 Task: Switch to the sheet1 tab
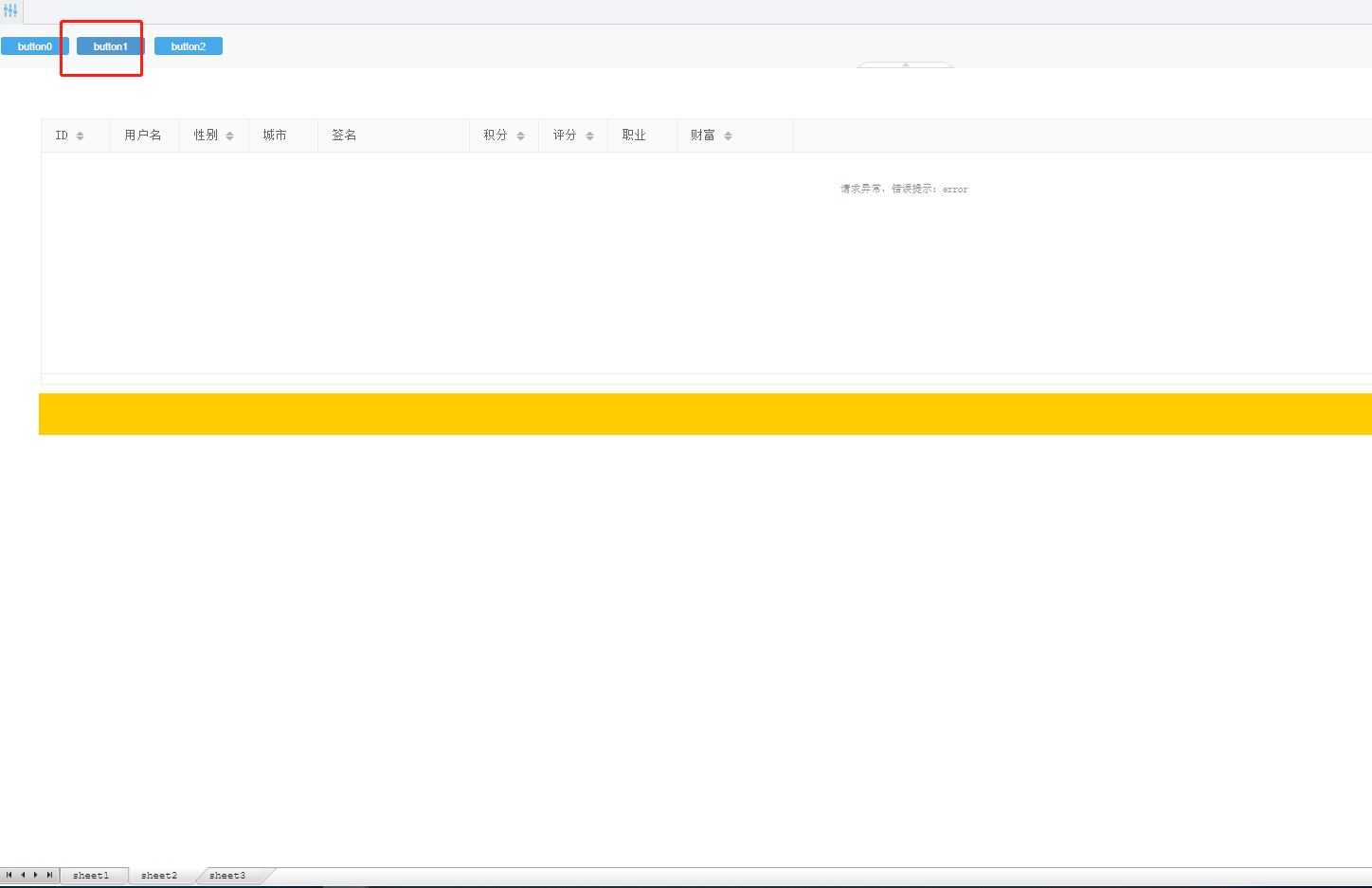tap(92, 876)
